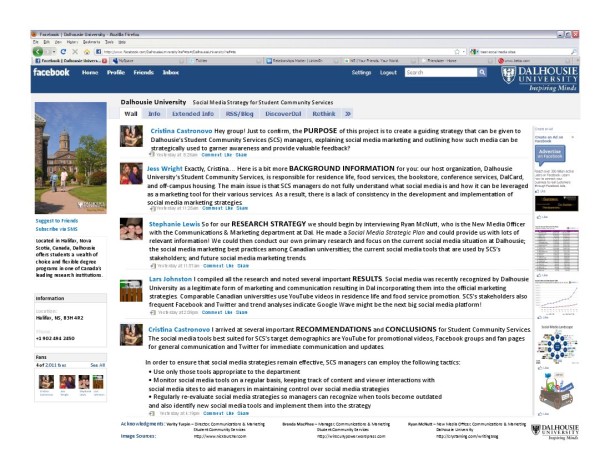The width and height of the screenshot is (610, 471).
Task: Select the Facebook Dalhousie University browser tab
Action: point(71,61)
